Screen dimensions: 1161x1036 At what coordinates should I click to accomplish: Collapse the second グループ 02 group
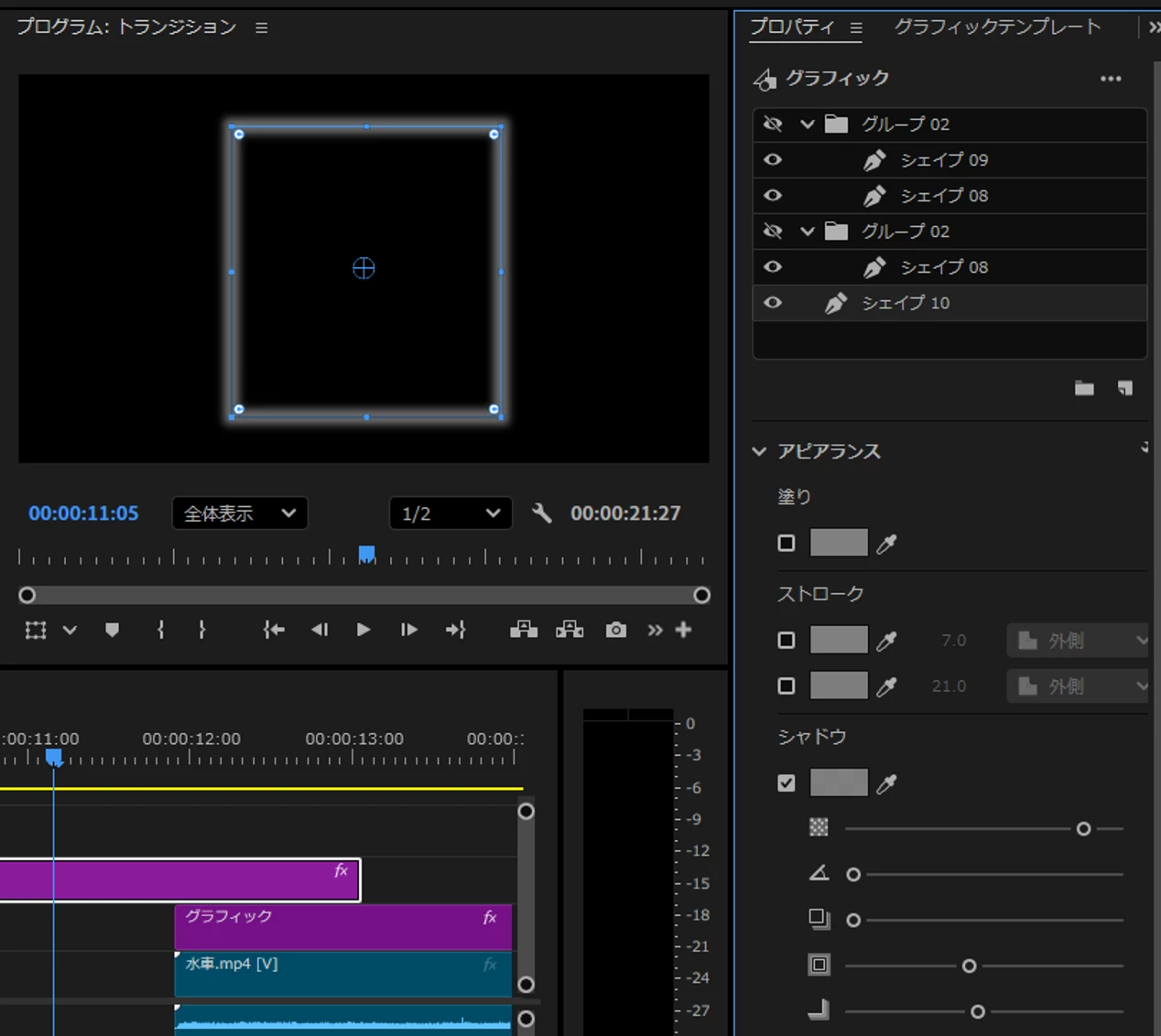click(x=807, y=231)
